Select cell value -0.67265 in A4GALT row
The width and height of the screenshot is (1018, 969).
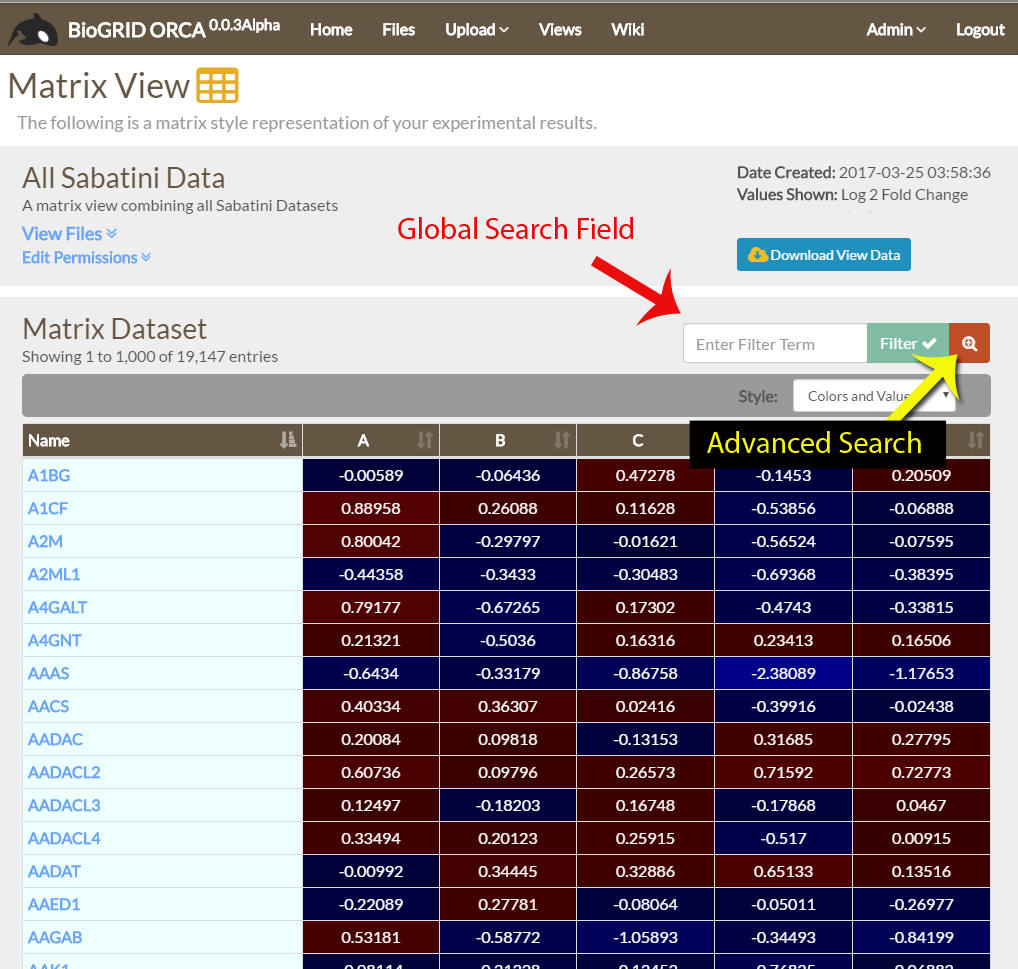[508, 607]
